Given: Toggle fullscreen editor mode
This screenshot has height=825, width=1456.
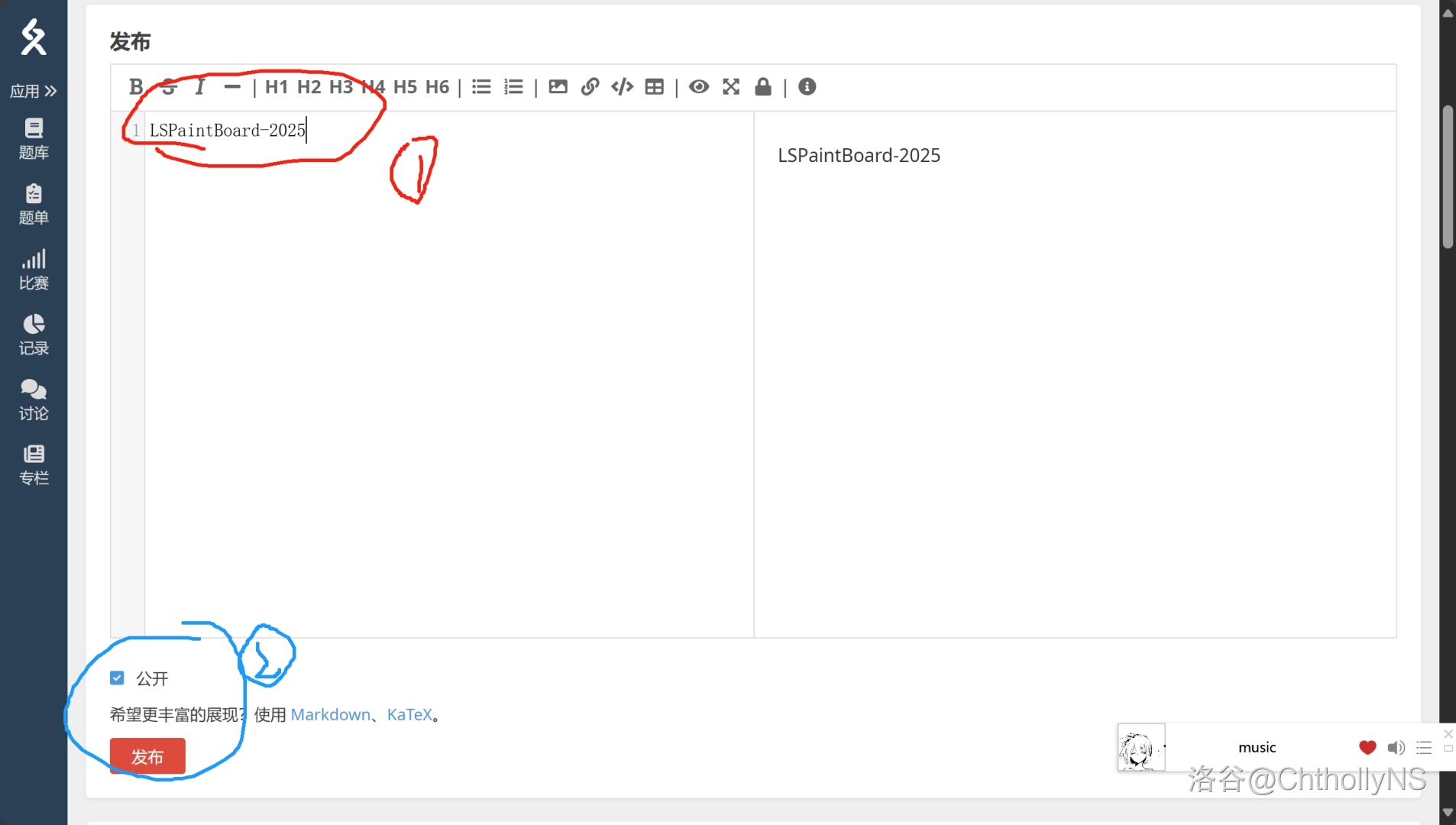Looking at the screenshot, I should click(x=731, y=87).
